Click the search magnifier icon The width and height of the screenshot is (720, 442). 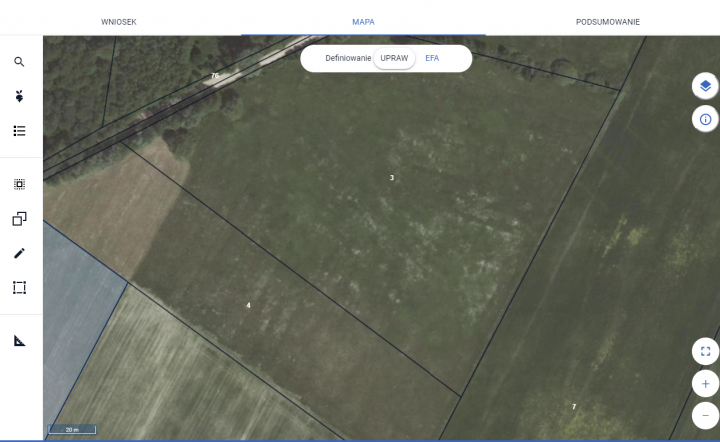pyautogui.click(x=19, y=62)
